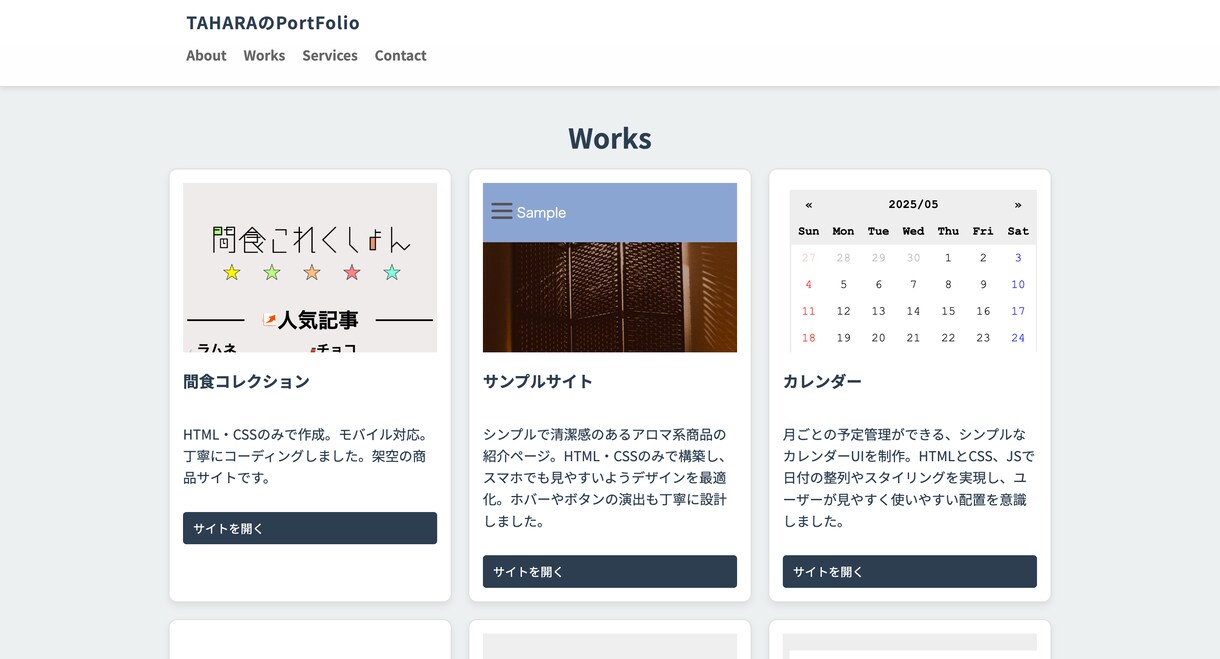Click the TAHARAのPortFolio site title

click(273, 22)
